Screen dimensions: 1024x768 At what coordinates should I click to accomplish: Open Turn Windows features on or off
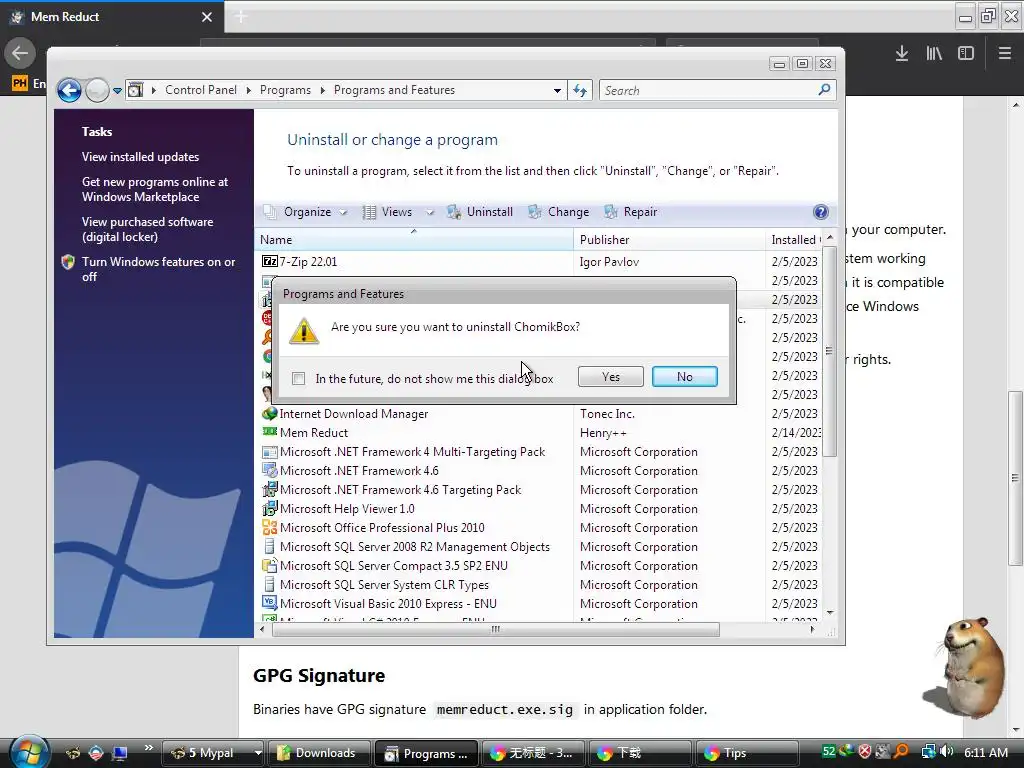(x=158, y=269)
